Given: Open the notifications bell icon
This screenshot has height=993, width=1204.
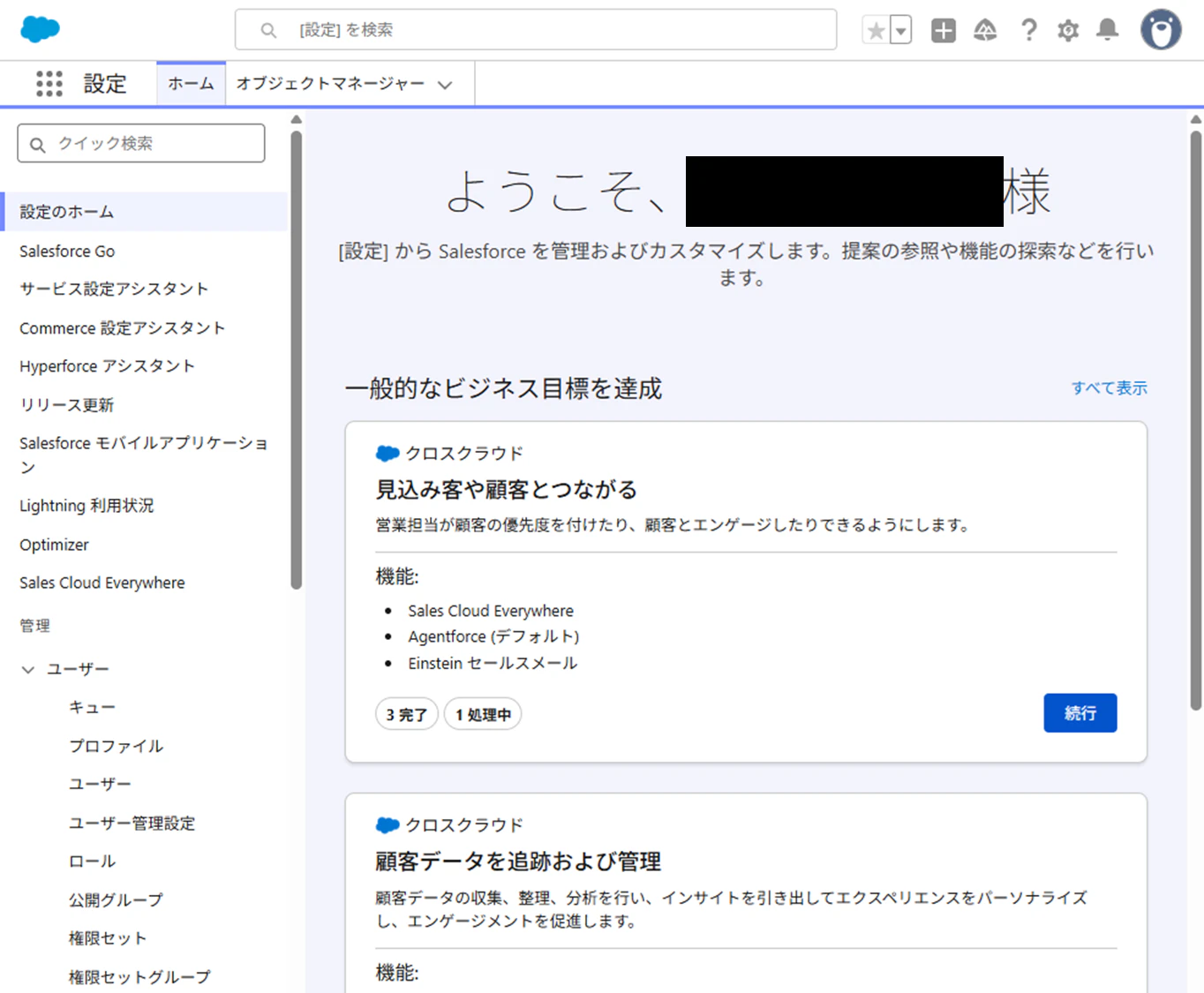Looking at the screenshot, I should click(x=1107, y=31).
